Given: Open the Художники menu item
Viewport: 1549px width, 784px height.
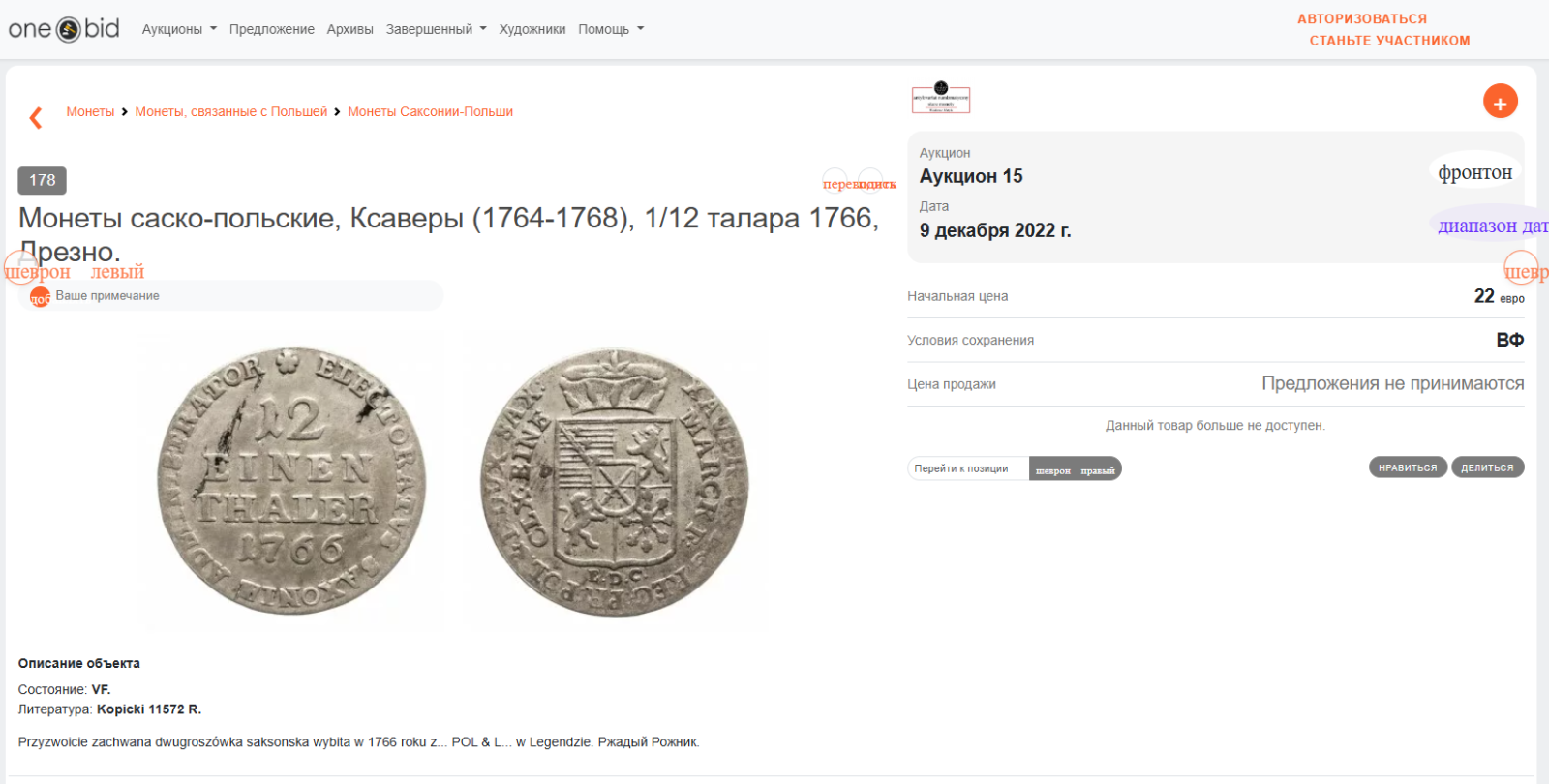Looking at the screenshot, I should (532, 29).
